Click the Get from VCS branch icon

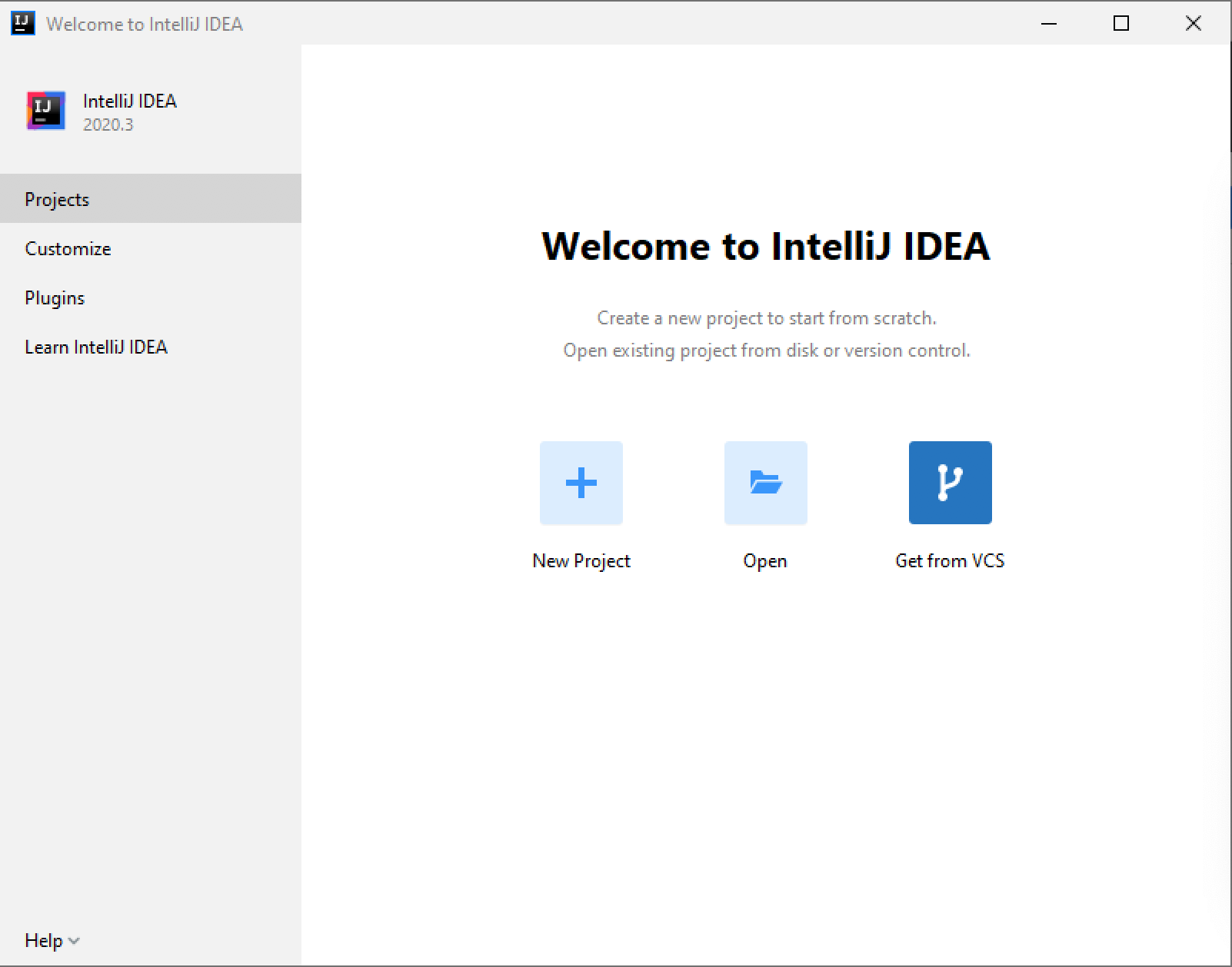click(951, 483)
